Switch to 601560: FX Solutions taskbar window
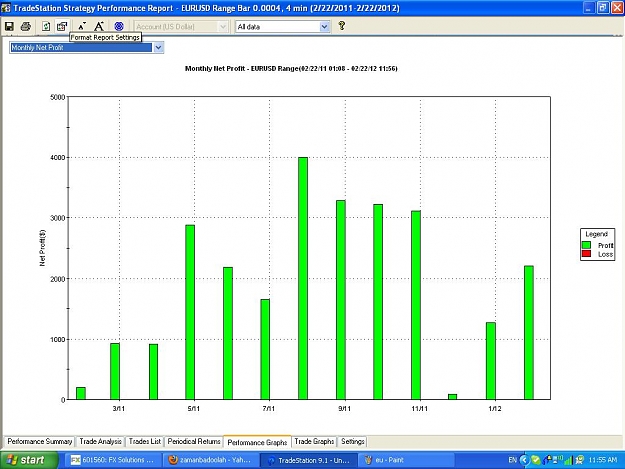 point(114,460)
